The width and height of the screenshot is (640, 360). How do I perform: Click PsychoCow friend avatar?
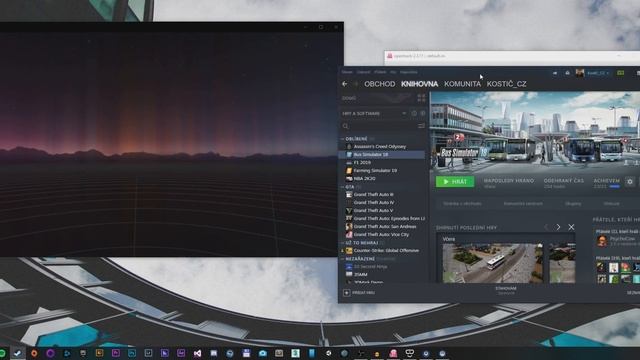(602, 241)
